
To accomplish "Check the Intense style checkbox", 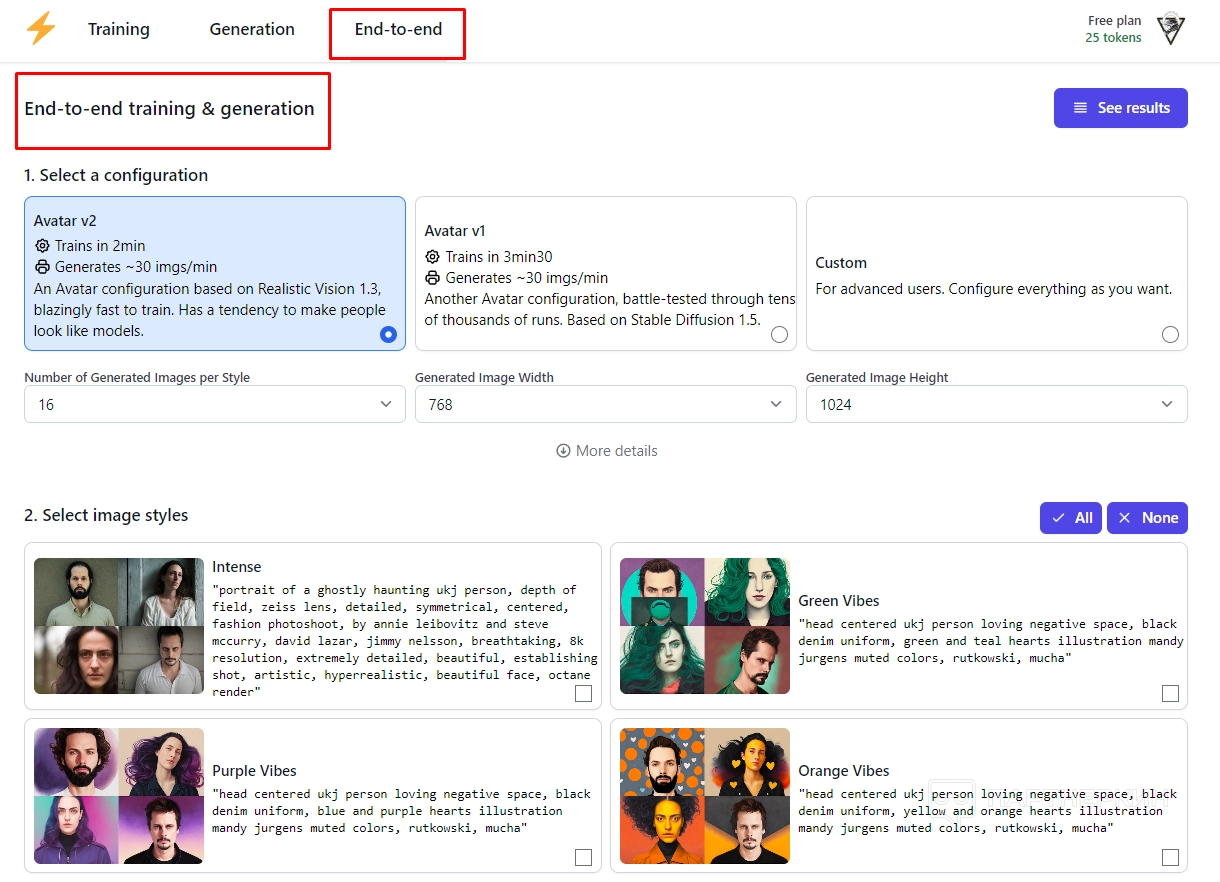I will click(583, 694).
